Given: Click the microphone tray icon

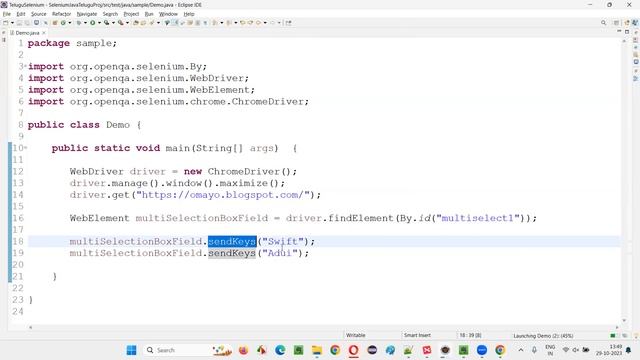Looking at the screenshot, I should 534,350.
